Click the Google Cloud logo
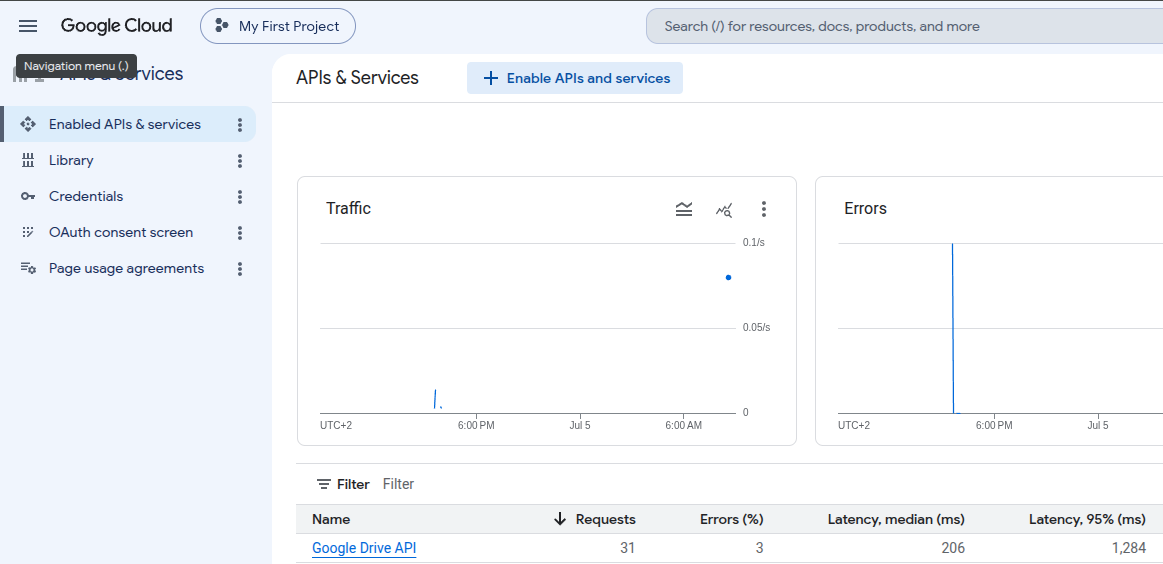1163x564 pixels. 116,26
